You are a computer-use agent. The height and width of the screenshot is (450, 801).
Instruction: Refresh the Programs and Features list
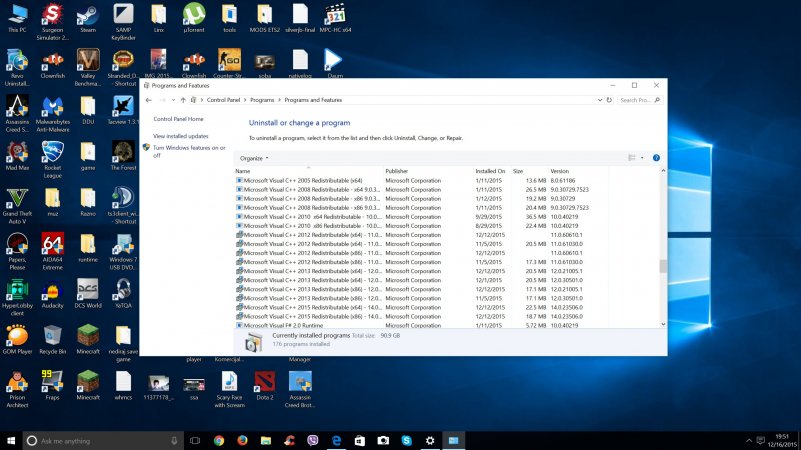click(609, 100)
